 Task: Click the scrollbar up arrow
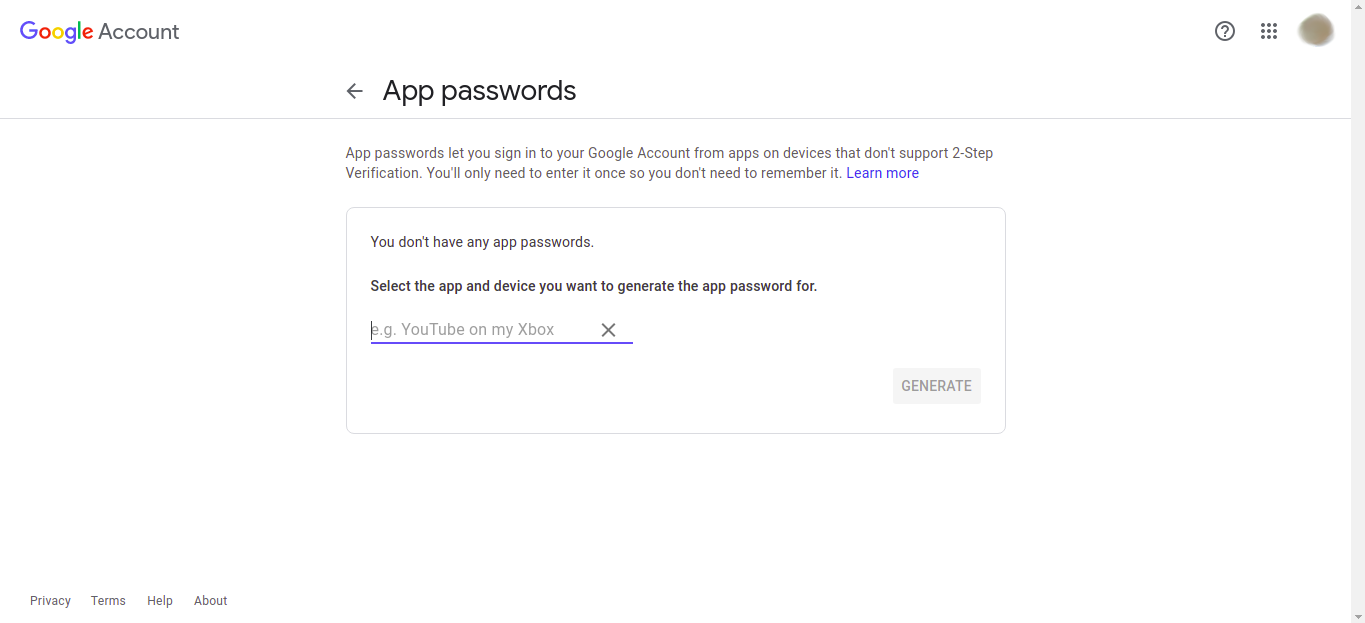[1358, 6]
